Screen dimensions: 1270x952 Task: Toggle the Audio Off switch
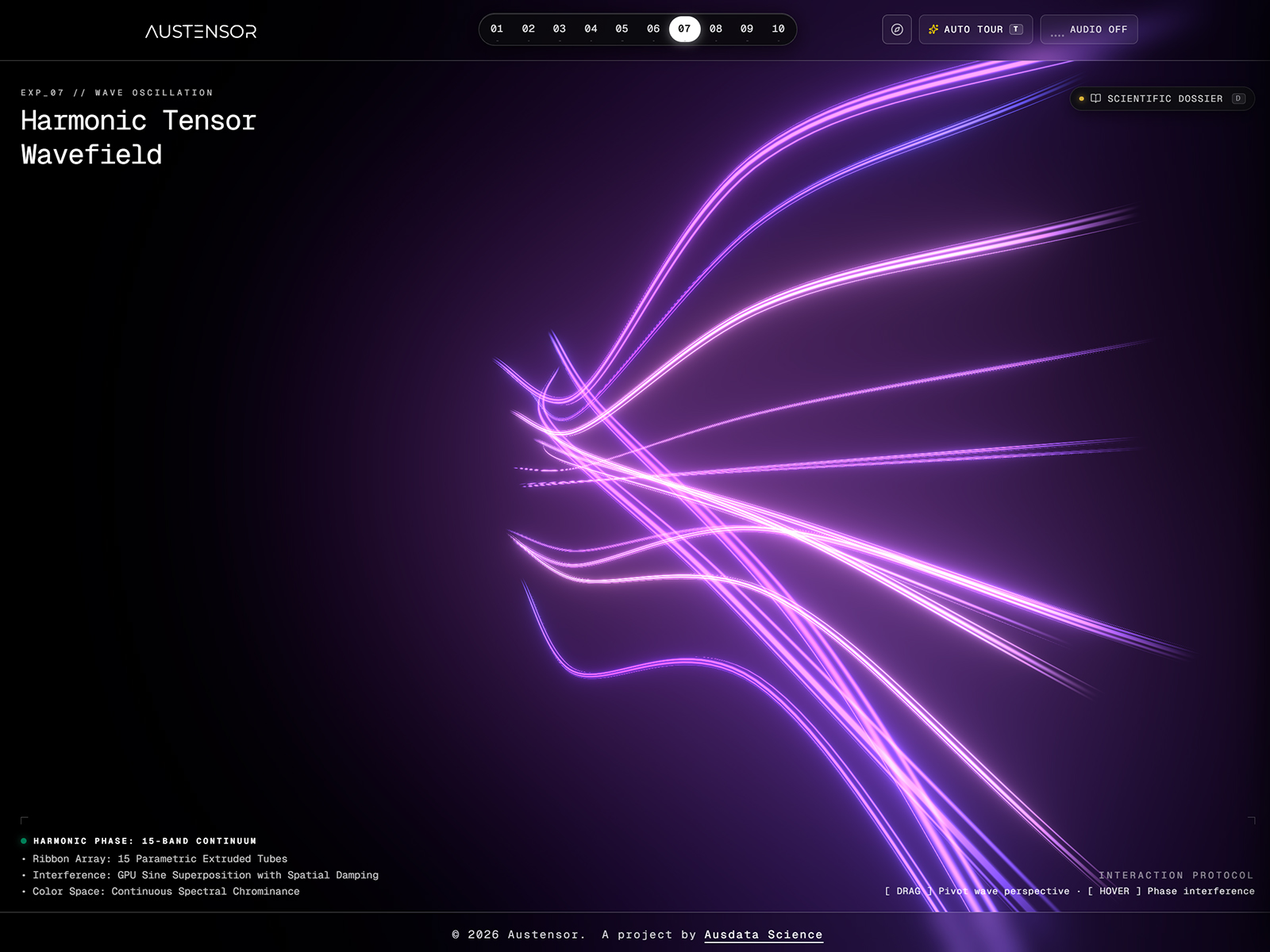pos(1088,29)
